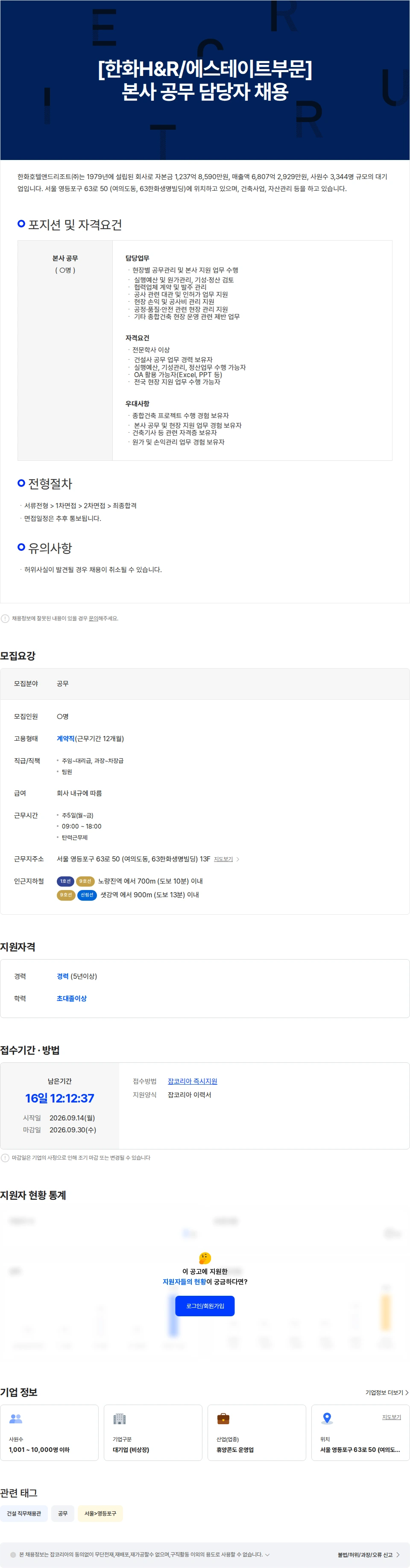Open the 지도보기 link next to work address
Screen dimensions: 410x1568
tap(223, 859)
